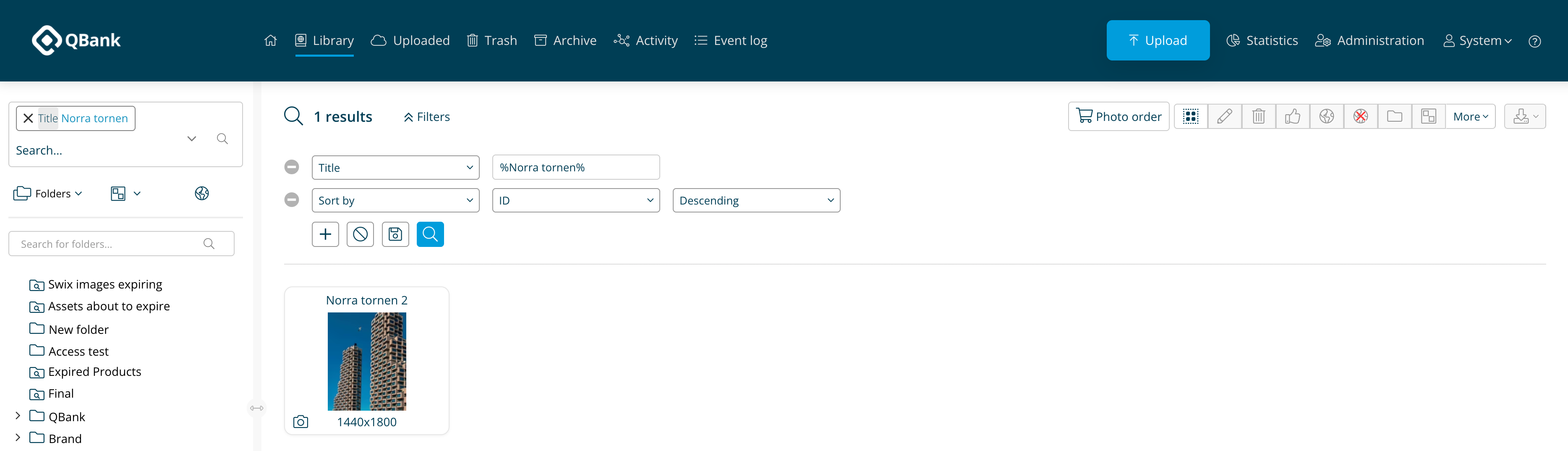Image resolution: width=1568 pixels, height=451 pixels.
Task: Open the Uploaded tab
Action: click(410, 40)
